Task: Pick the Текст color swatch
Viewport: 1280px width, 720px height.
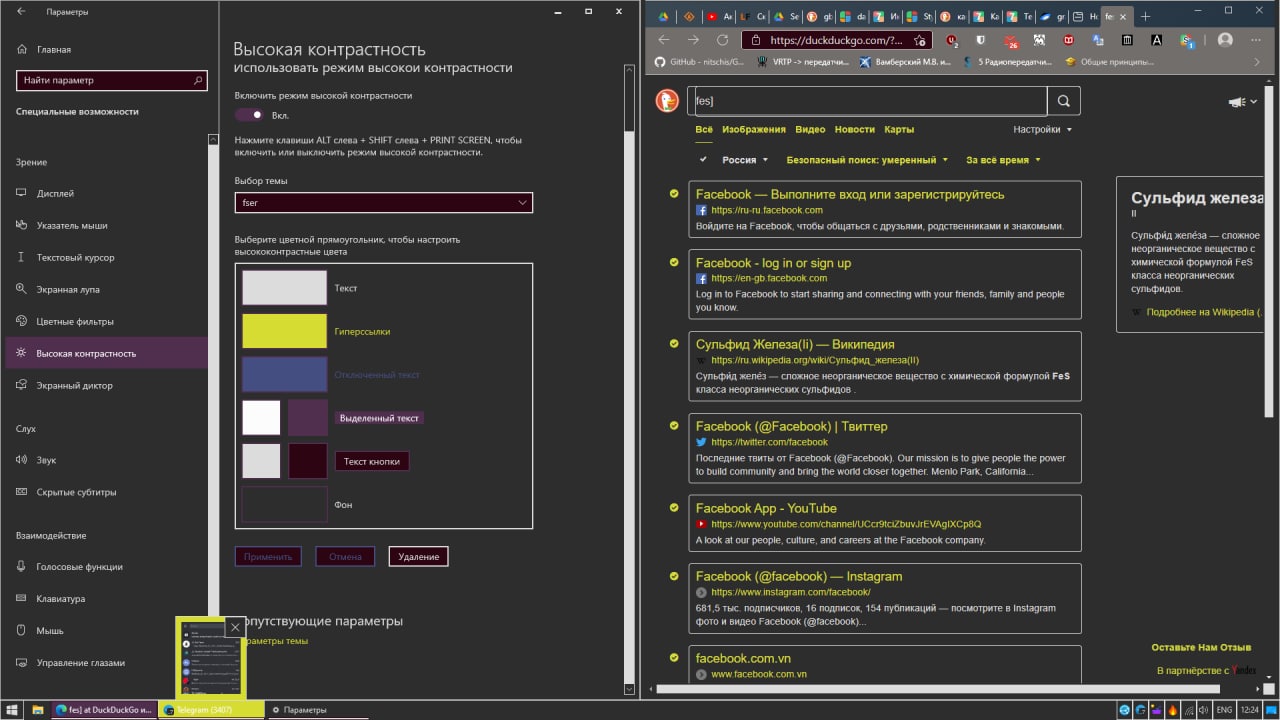Action: 285,288
